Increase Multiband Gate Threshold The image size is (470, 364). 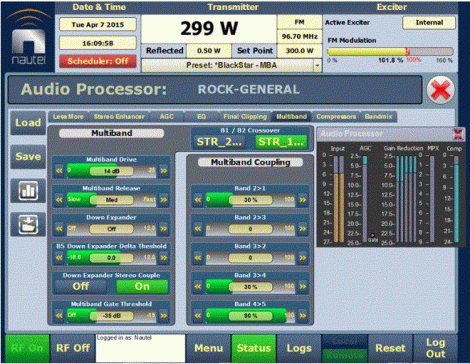click(x=164, y=315)
